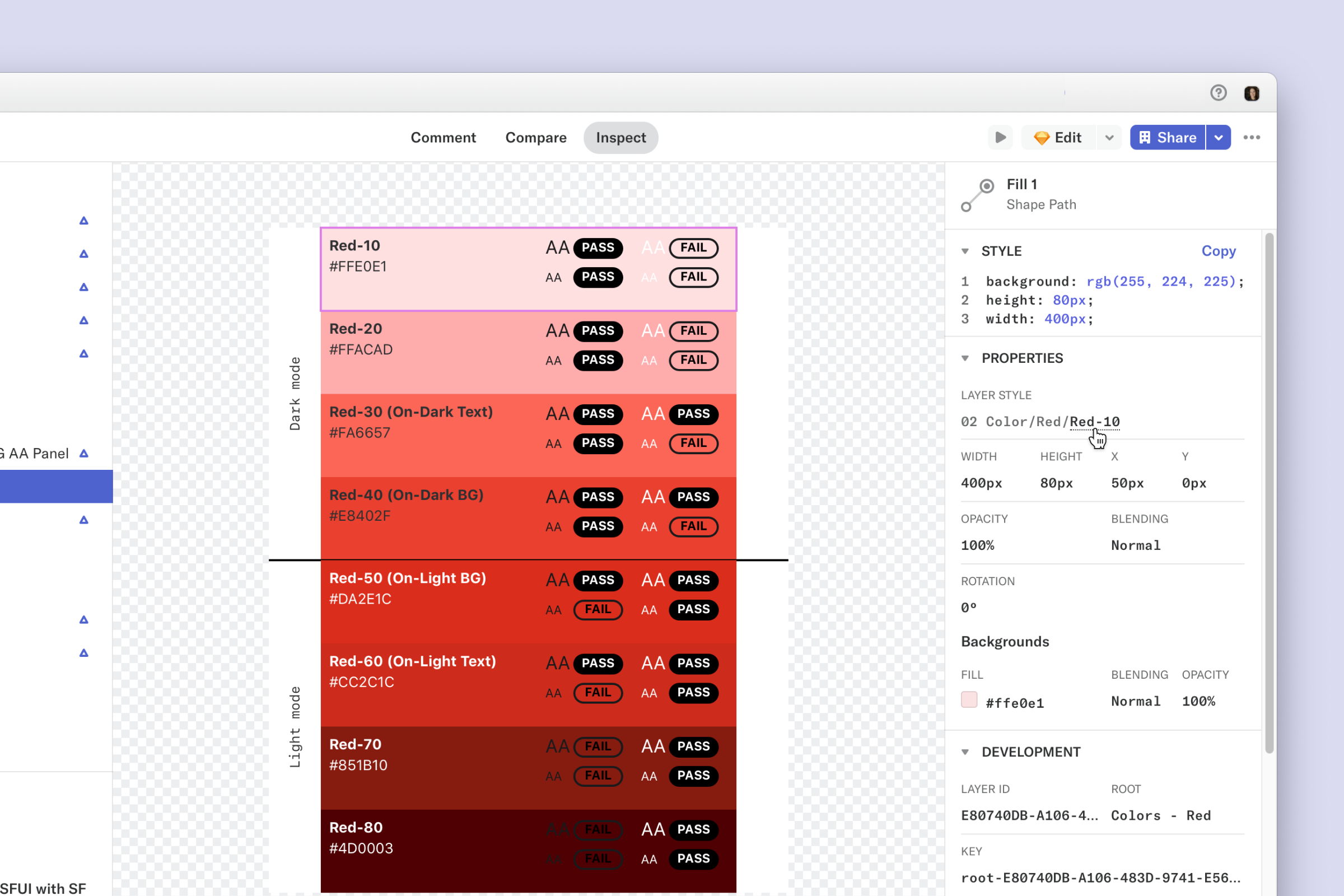Open the Share dropdown arrow

[x=1219, y=138]
